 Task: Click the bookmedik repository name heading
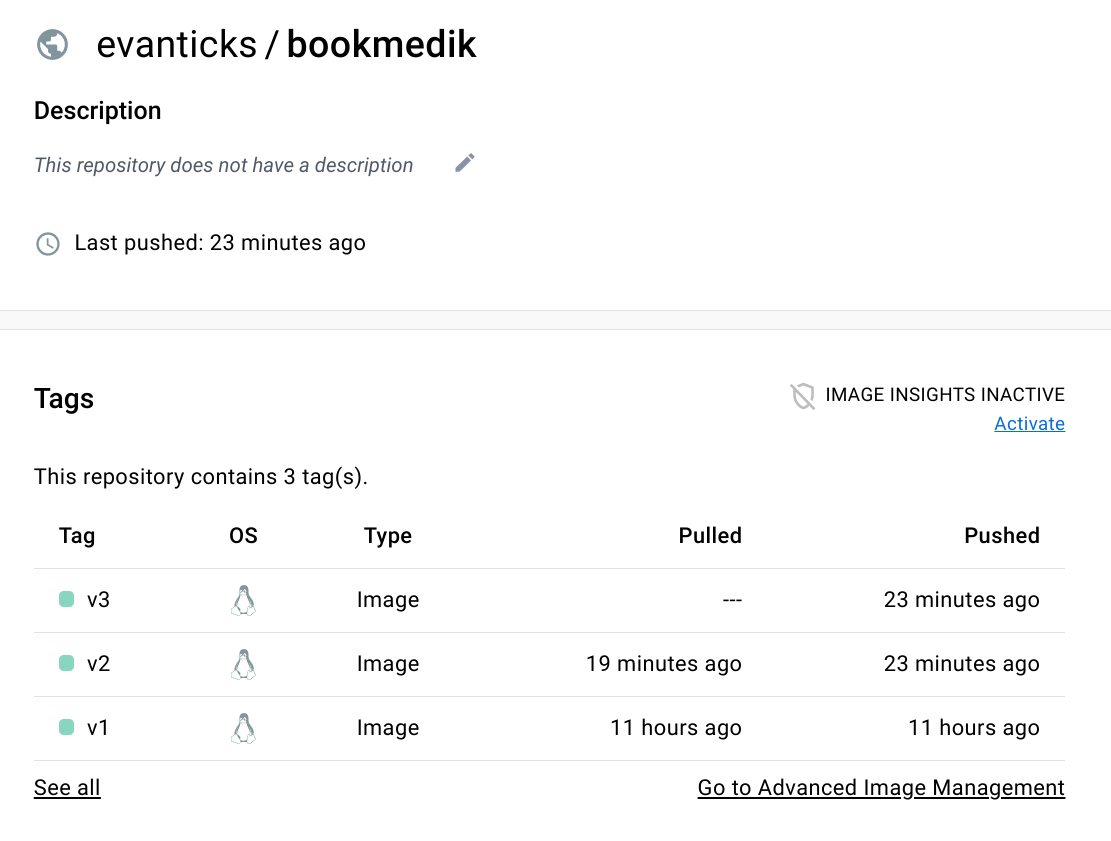tap(381, 45)
